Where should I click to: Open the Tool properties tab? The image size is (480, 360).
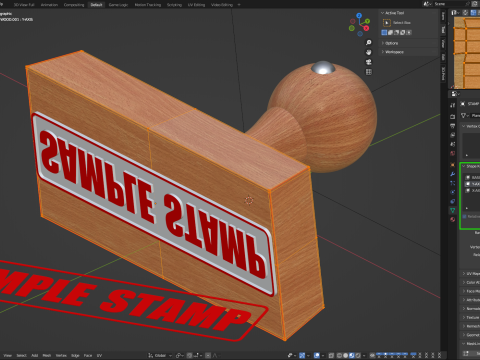[452, 105]
